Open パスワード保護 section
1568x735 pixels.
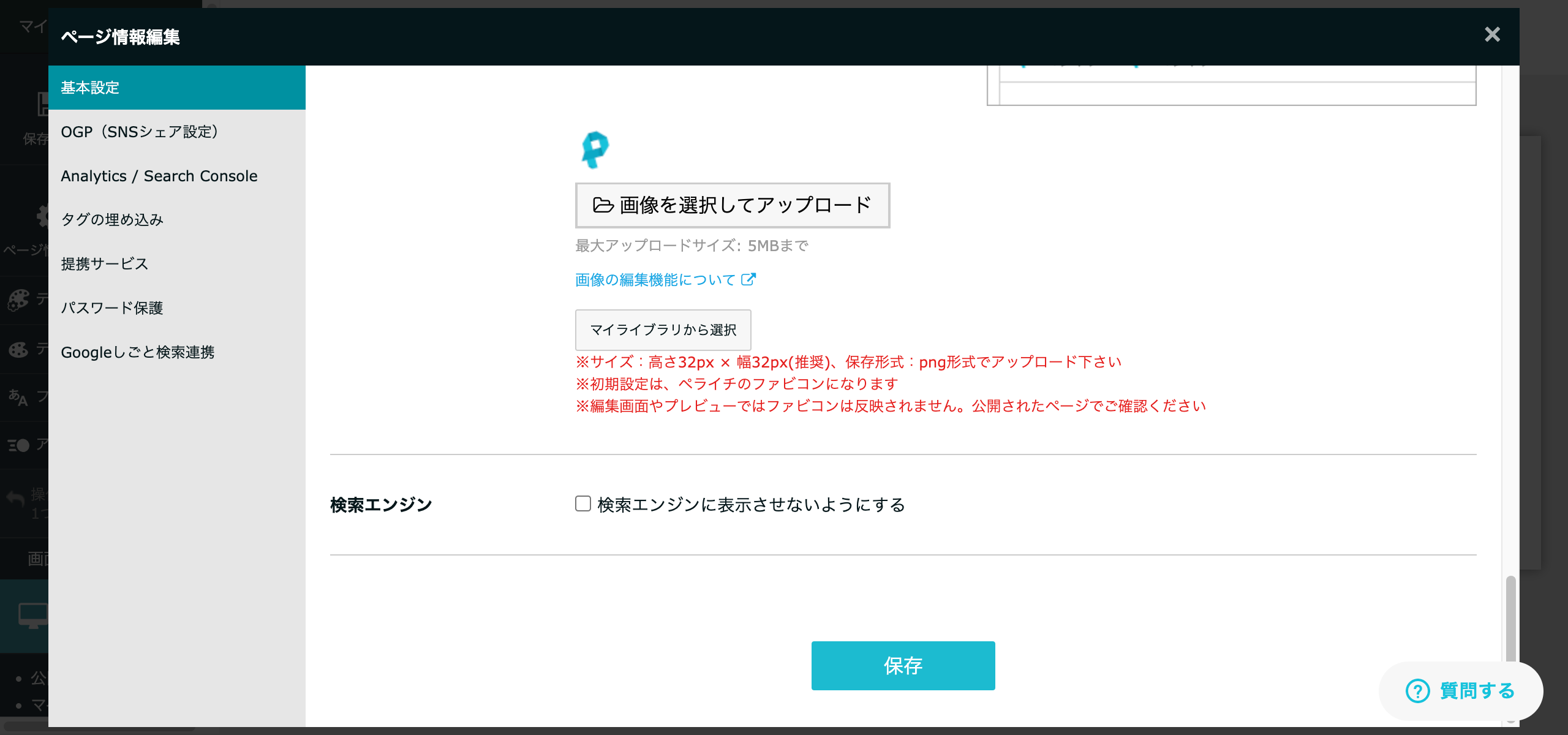click(177, 308)
